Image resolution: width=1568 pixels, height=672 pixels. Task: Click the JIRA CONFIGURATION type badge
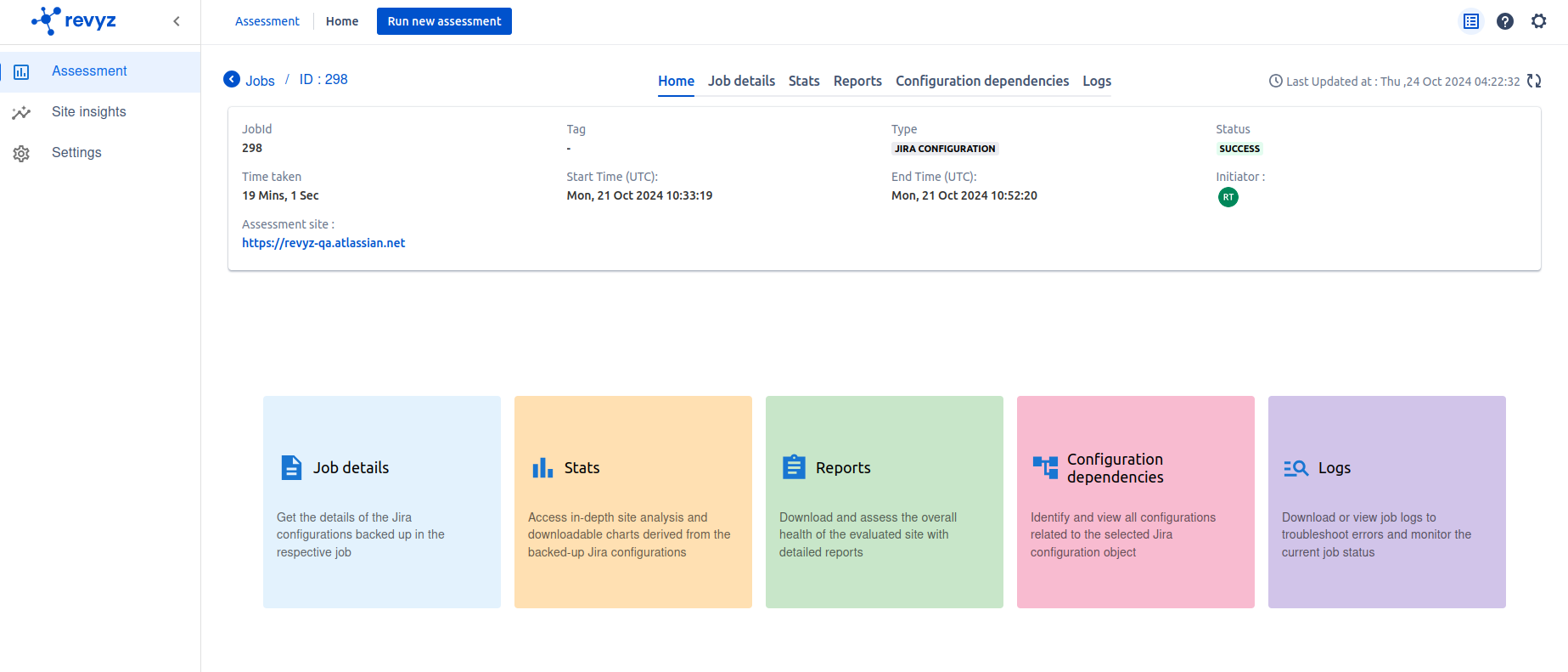[x=945, y=149]
